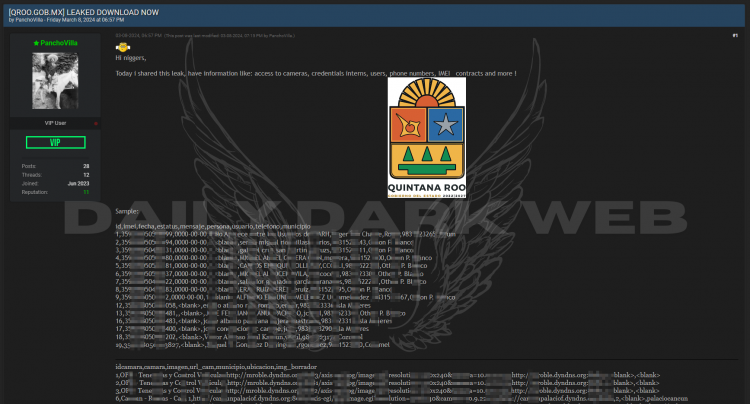Click the green star beside PanchoVilla
The height and width of the screenshot is (404, 750).
(x=36, y=43)
